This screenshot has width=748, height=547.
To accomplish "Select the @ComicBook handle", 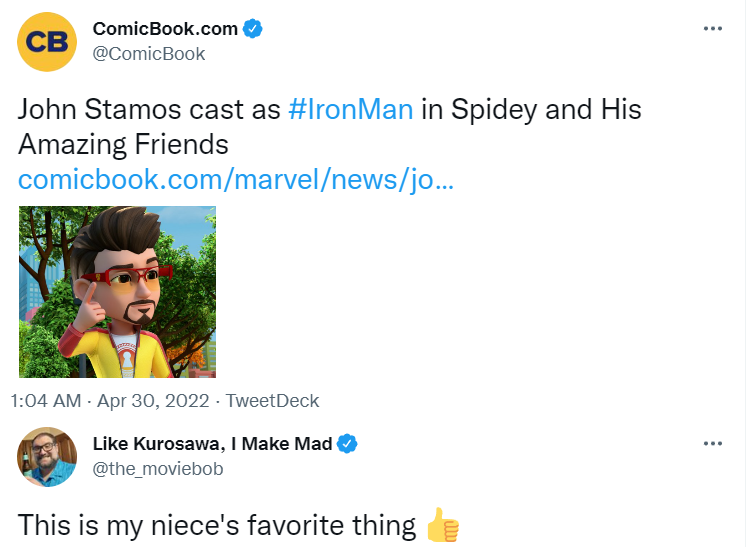I will [148, 54].
